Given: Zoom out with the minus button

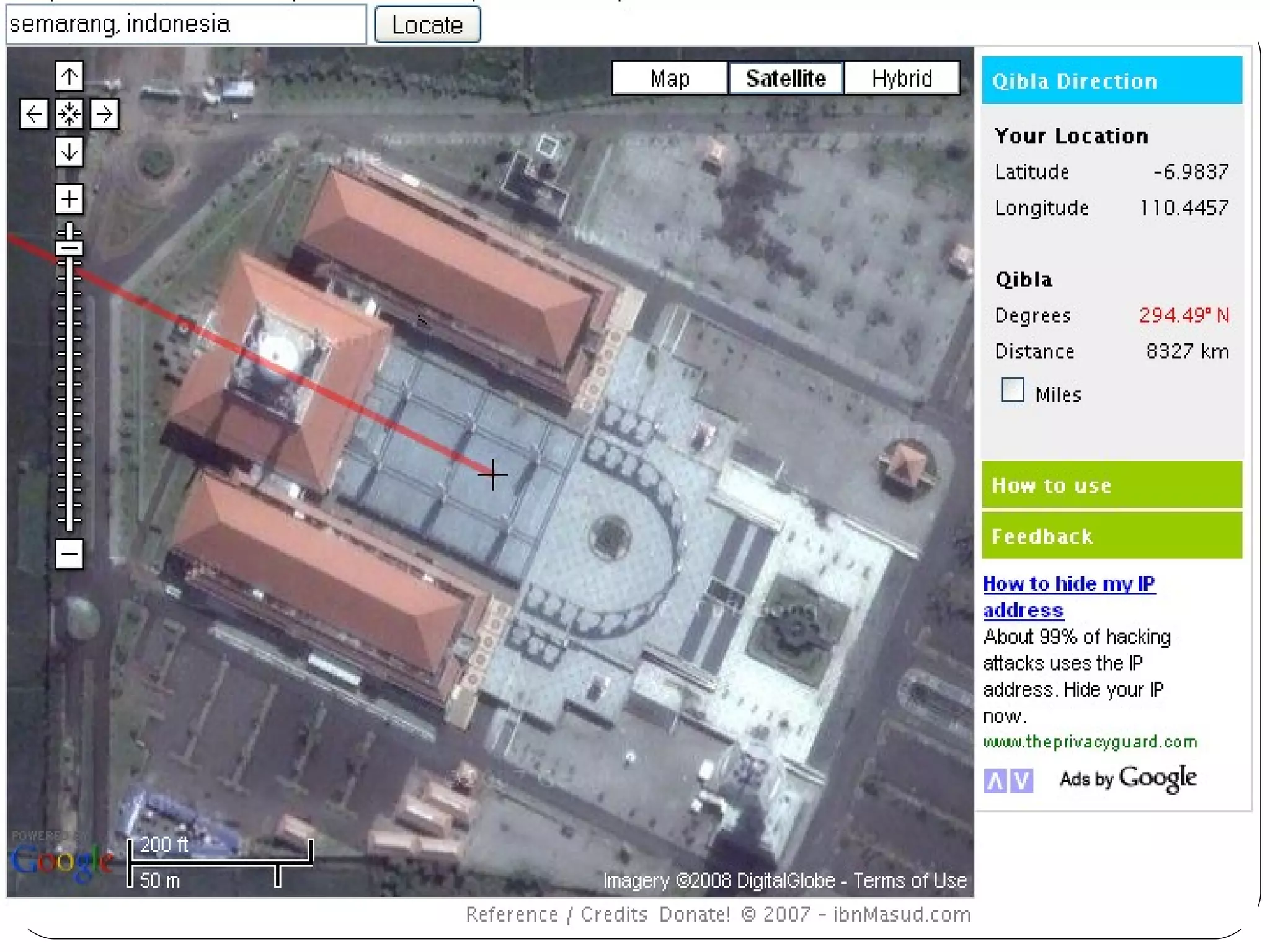Looking at the screenshot, I should (x=69, y=553).
